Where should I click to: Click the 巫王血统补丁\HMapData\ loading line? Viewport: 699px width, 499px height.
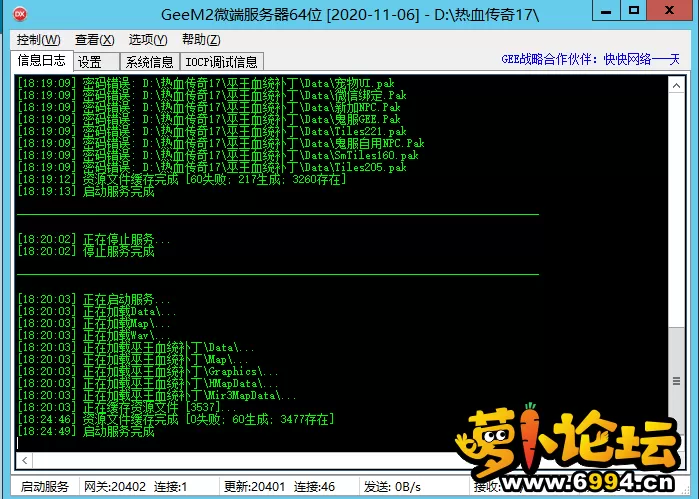(148, 384)
